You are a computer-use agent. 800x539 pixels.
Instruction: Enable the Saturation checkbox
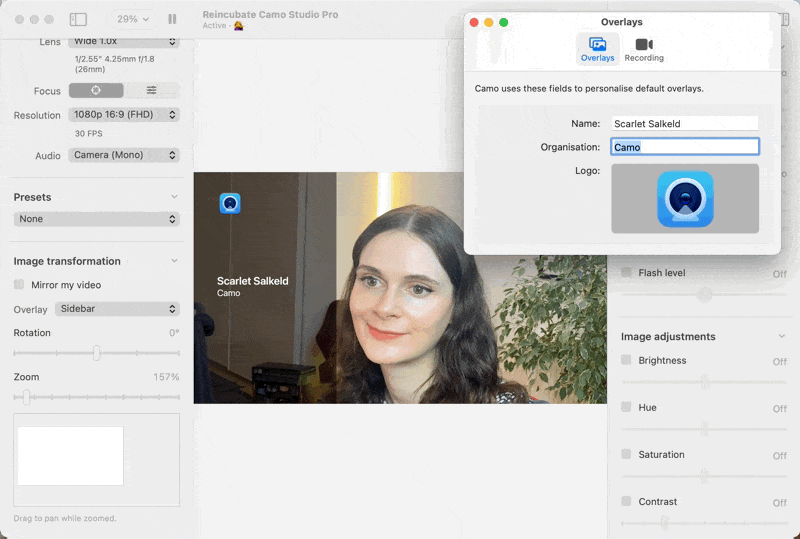tap(626, 454)
